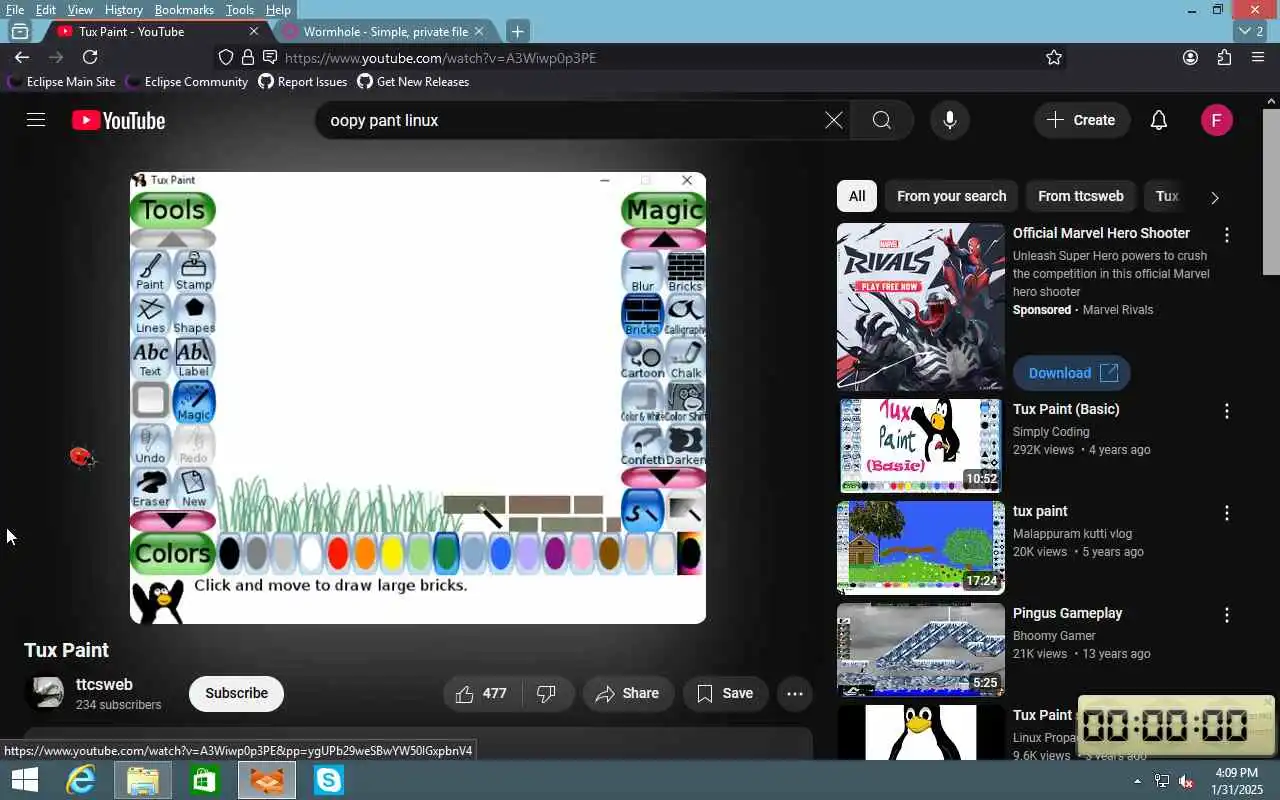List all tabs dropdown showing 2
Viewport: 1280px width, 800px height.
click(x=1251, y=31)
